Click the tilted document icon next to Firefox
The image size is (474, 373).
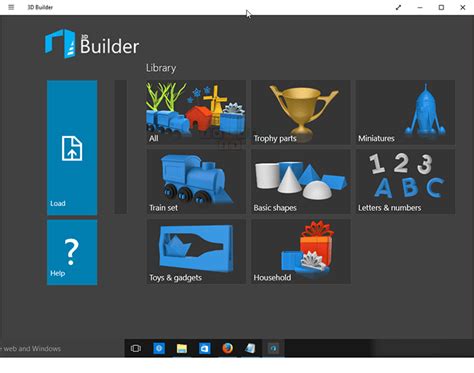250,348
